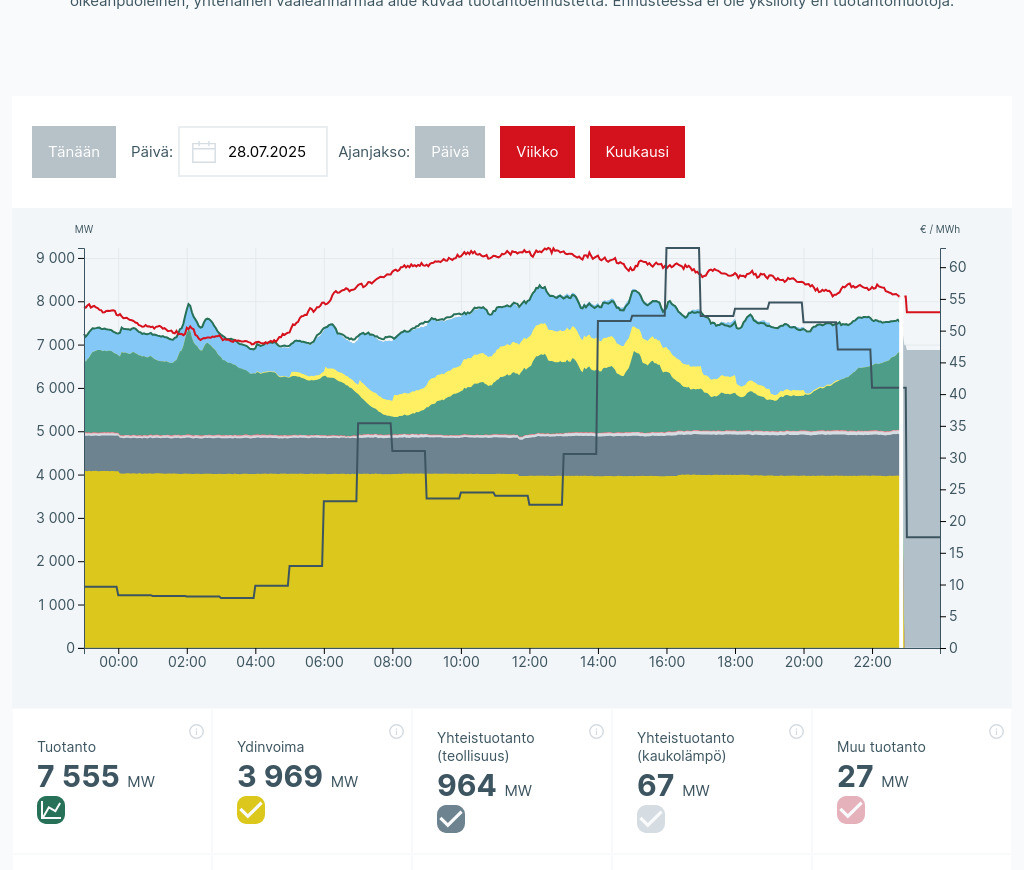Screen dimensions: 1024x870
Task: Toggle Yhteistuotanto (teollisuus) gray checkbox
Action: pos(451,819)
